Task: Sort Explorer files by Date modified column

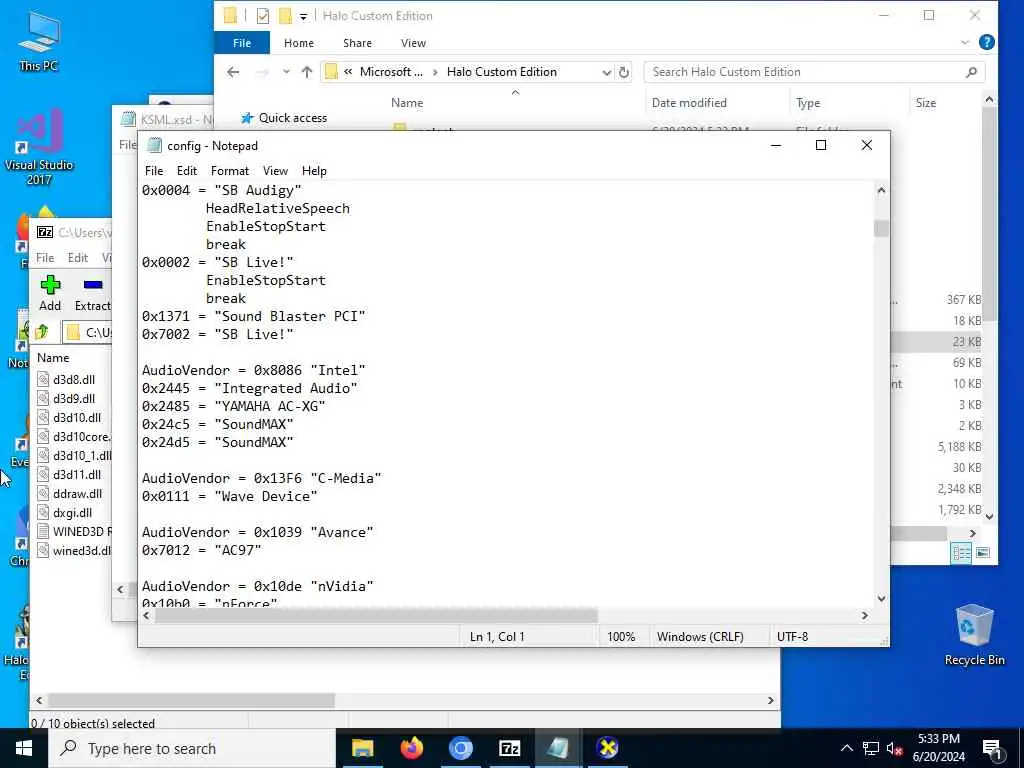Action: (689, 103)
